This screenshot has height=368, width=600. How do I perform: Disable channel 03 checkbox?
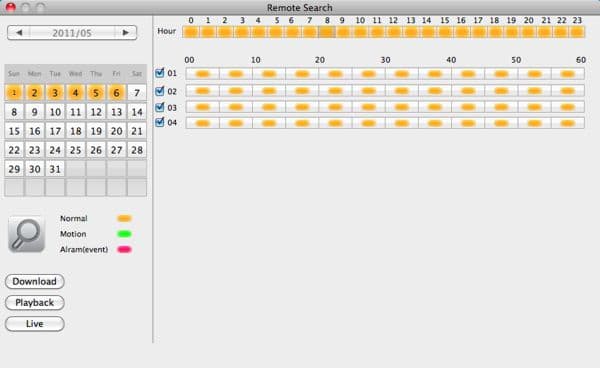coord(160,107)
